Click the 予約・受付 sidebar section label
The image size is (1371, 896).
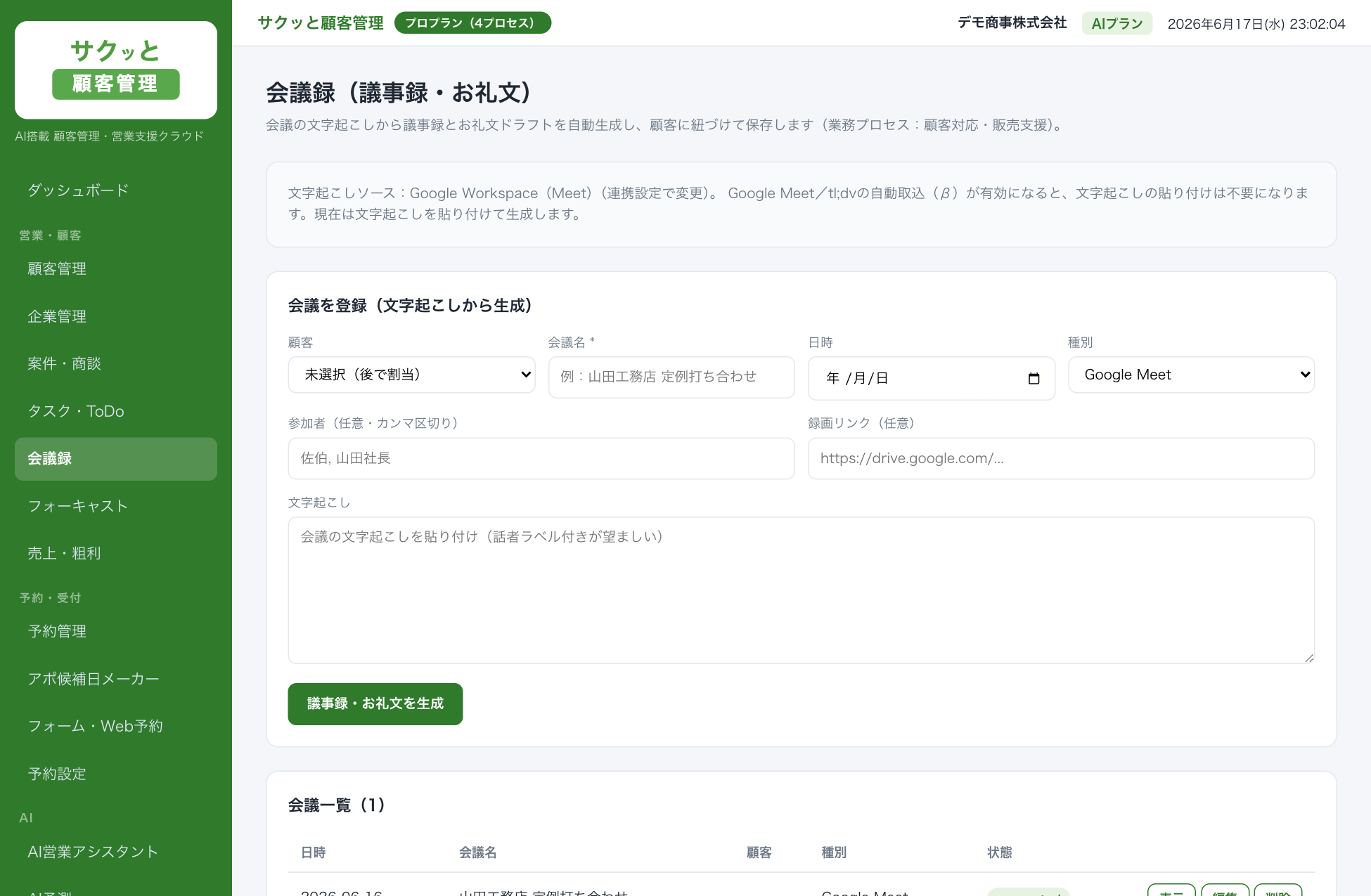[x=50, y=598]
